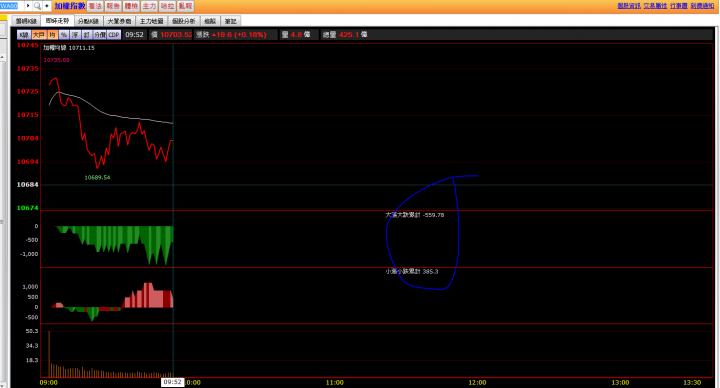Select the 即時走勢 tab
Screen dimensions: 720x388
coord(57,21)
